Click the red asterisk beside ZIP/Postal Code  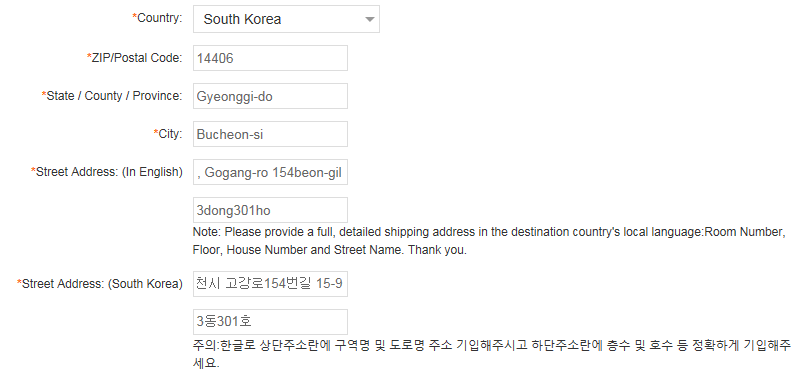coord(89,57)
